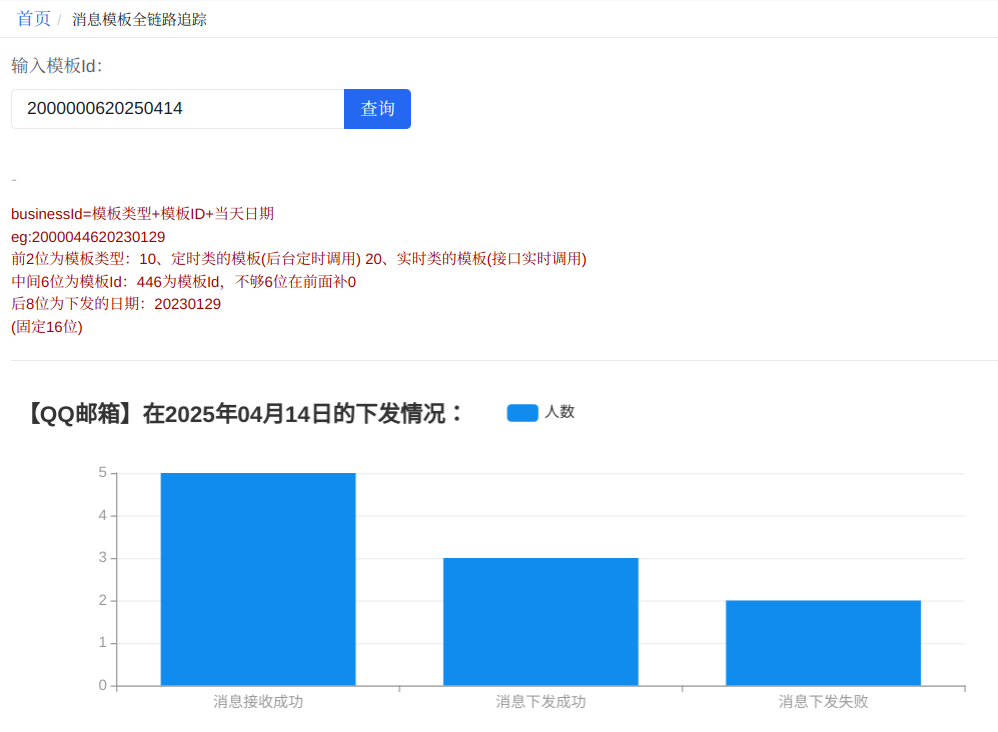Screen dimensions: 998x732
Task: Click the blue 人数 legend marker icon
Action: click(x=521, y=412)
